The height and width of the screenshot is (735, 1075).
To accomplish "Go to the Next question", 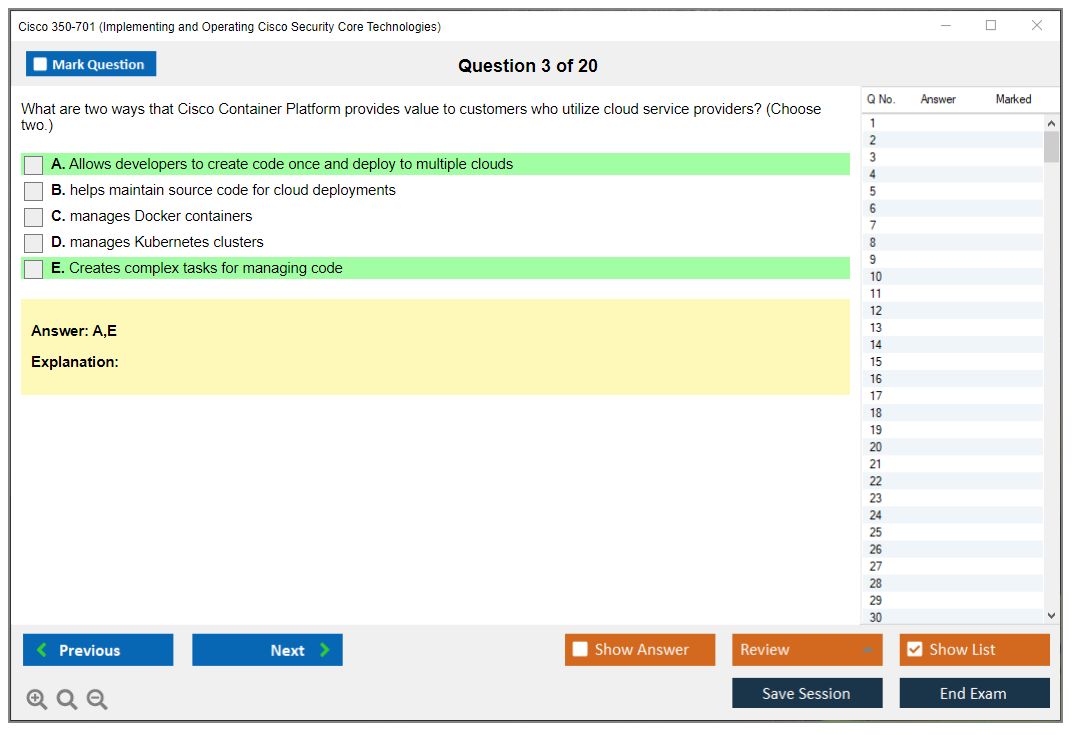I will coord(267,650).
